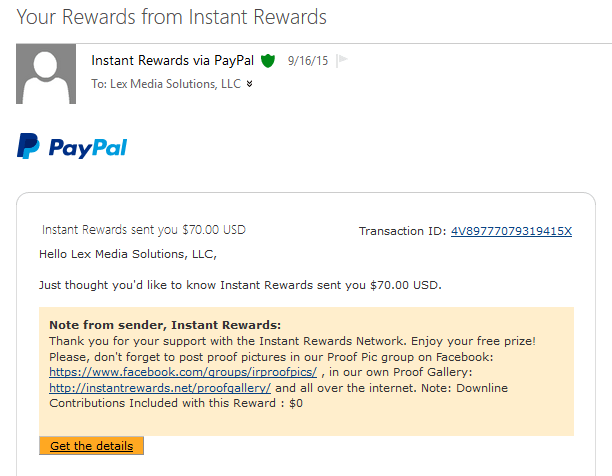612x476 pixels.
Task: Click recipient Lex Media Solutions, LLC
Action: coord(176,84)
